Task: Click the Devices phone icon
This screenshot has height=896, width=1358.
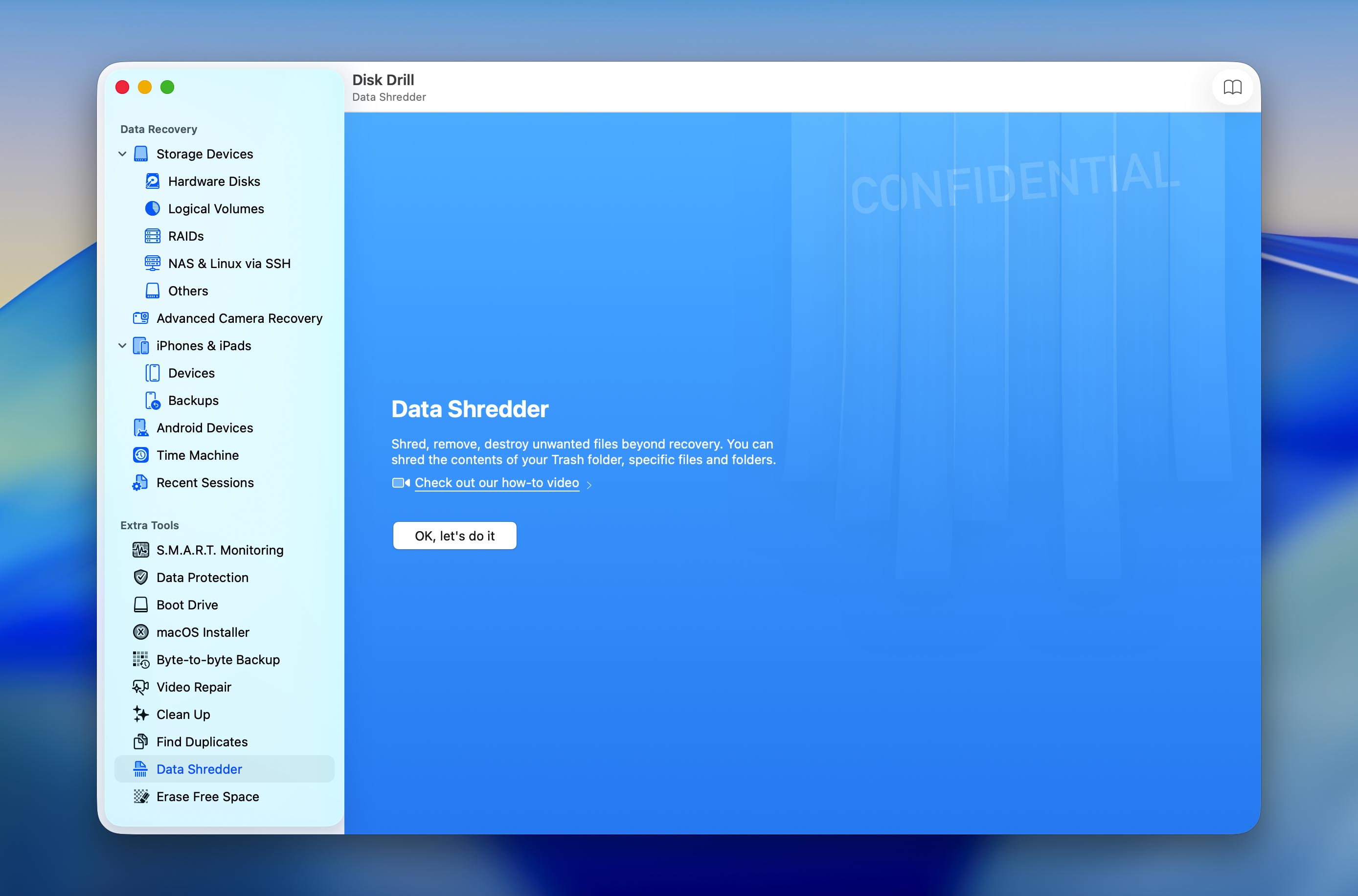Action: [x=153, y=373]
